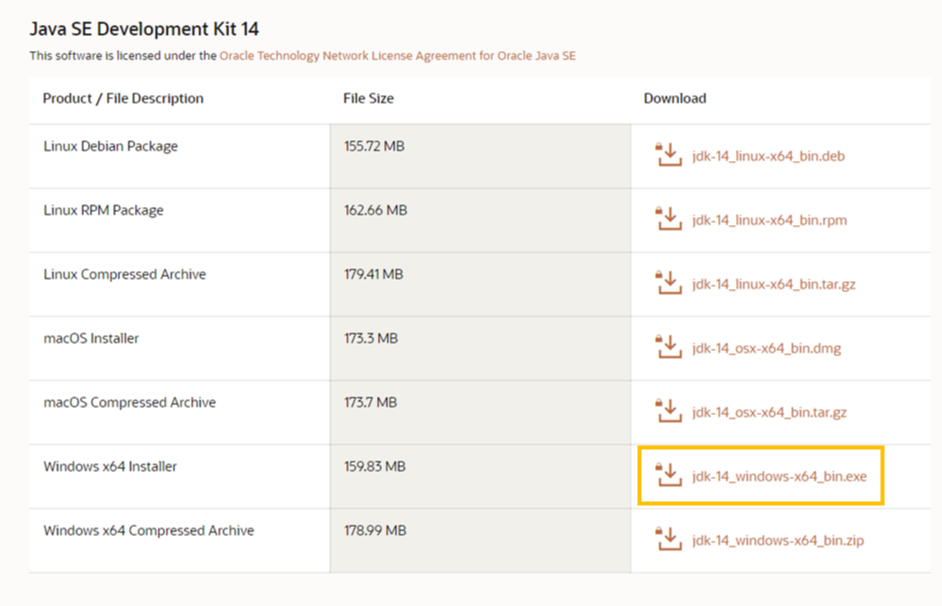Download jdk-14_linux-x64_bin.tar.gz file link
This screenshot has width=942, height=606.
click(x=774, y=284)
